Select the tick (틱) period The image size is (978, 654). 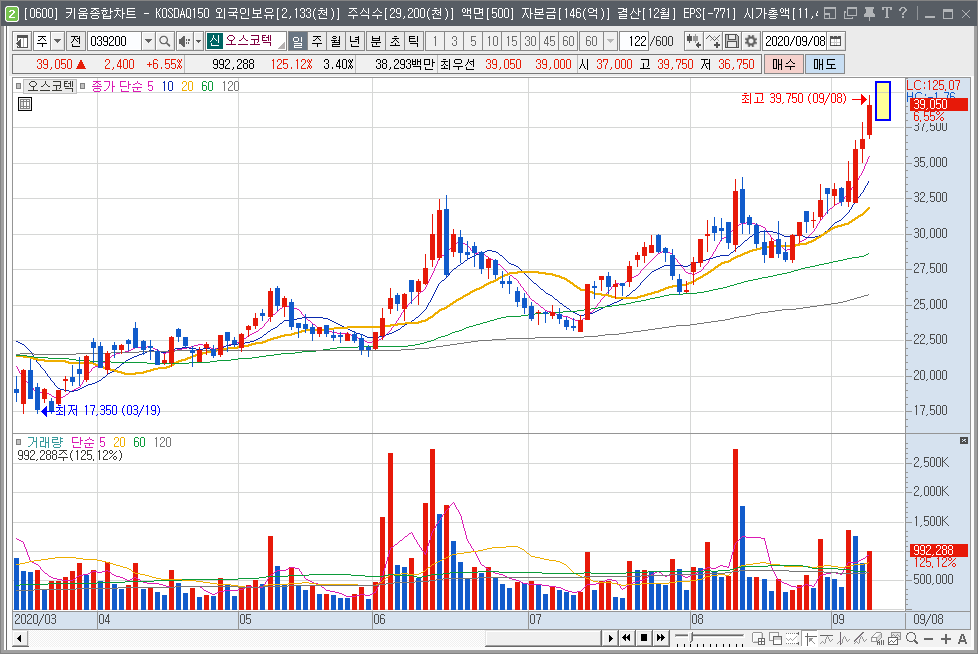(x=413, y=41)
